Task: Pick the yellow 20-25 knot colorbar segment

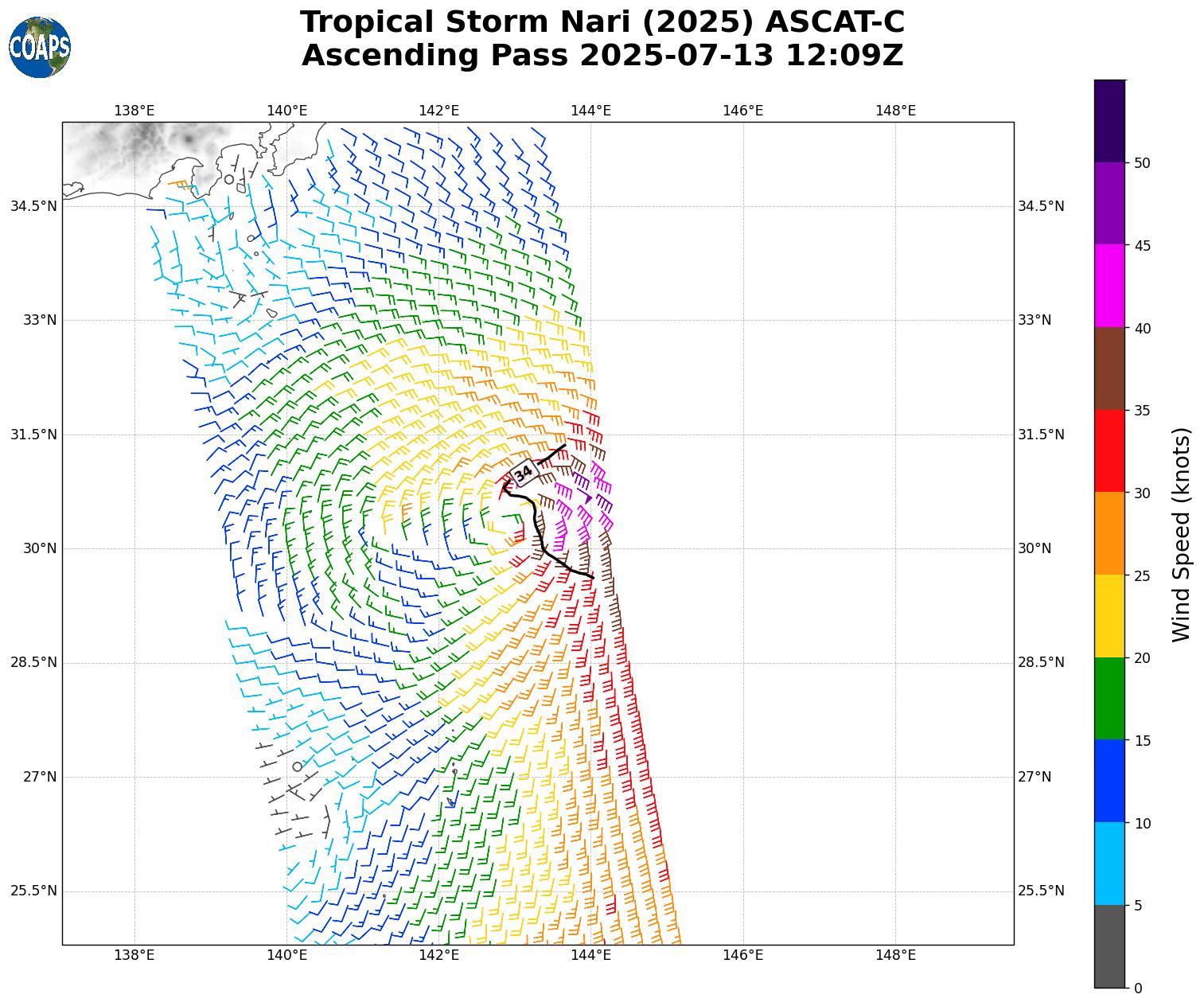Action: pyautogui.click(x=1109, y=615)
